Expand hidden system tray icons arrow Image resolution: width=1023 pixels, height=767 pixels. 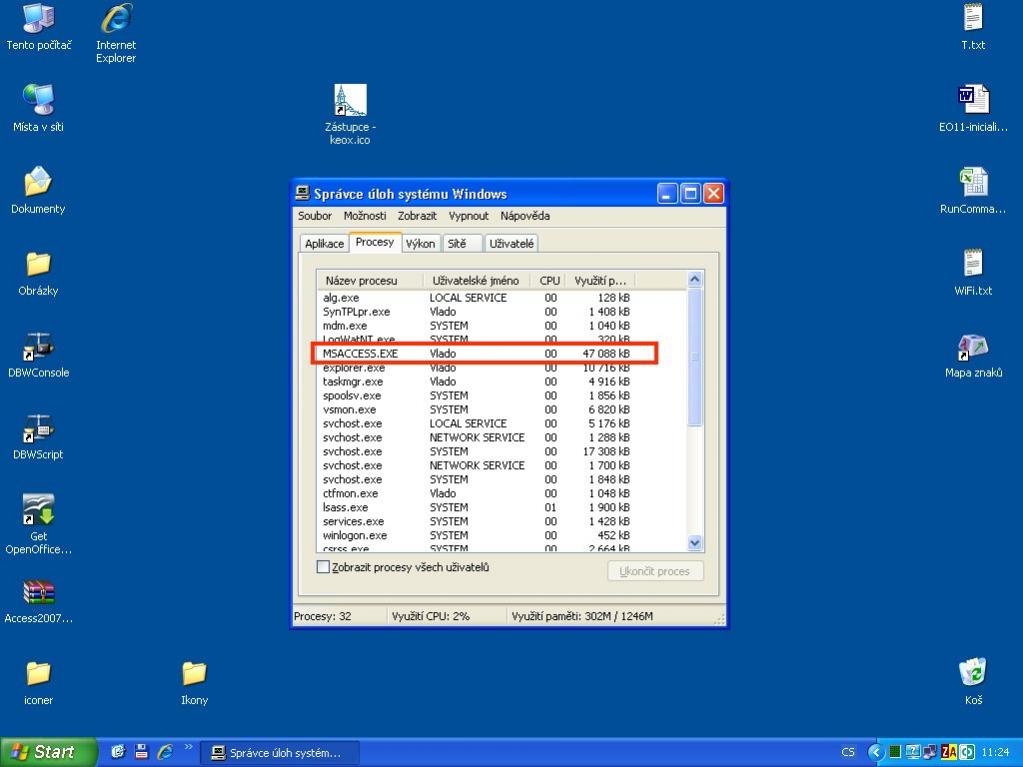click(x=876, y=752)
